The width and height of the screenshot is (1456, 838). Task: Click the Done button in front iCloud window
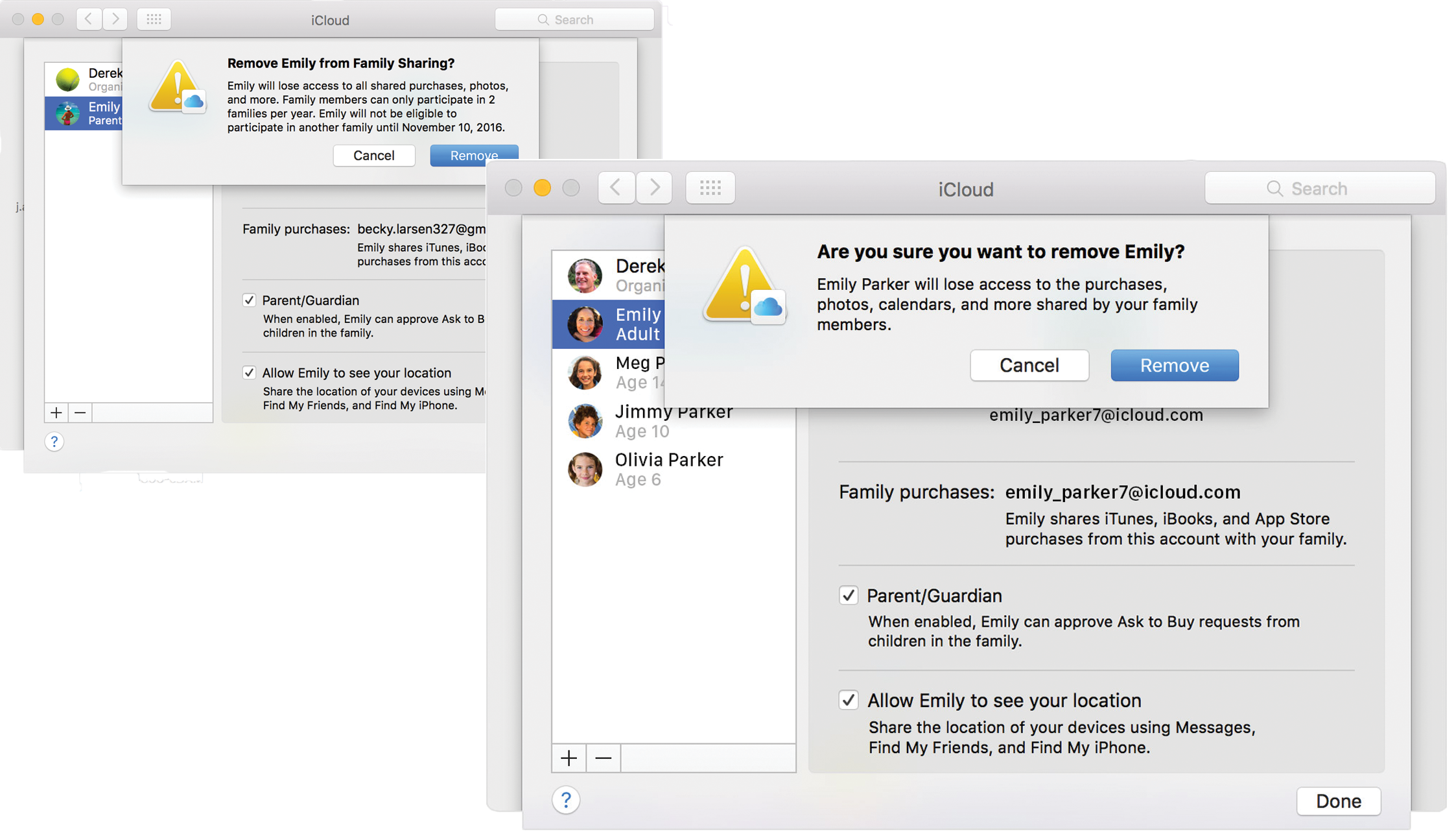pos(1338,801)
